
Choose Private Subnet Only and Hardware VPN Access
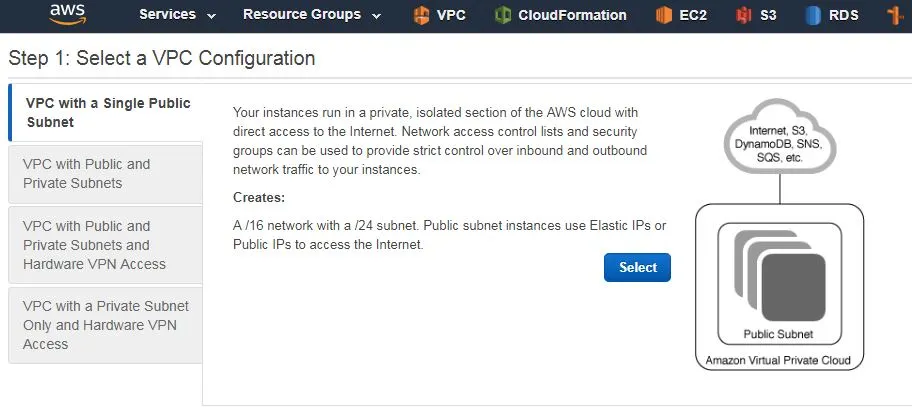pyautogui.click(x=106, y=325)
